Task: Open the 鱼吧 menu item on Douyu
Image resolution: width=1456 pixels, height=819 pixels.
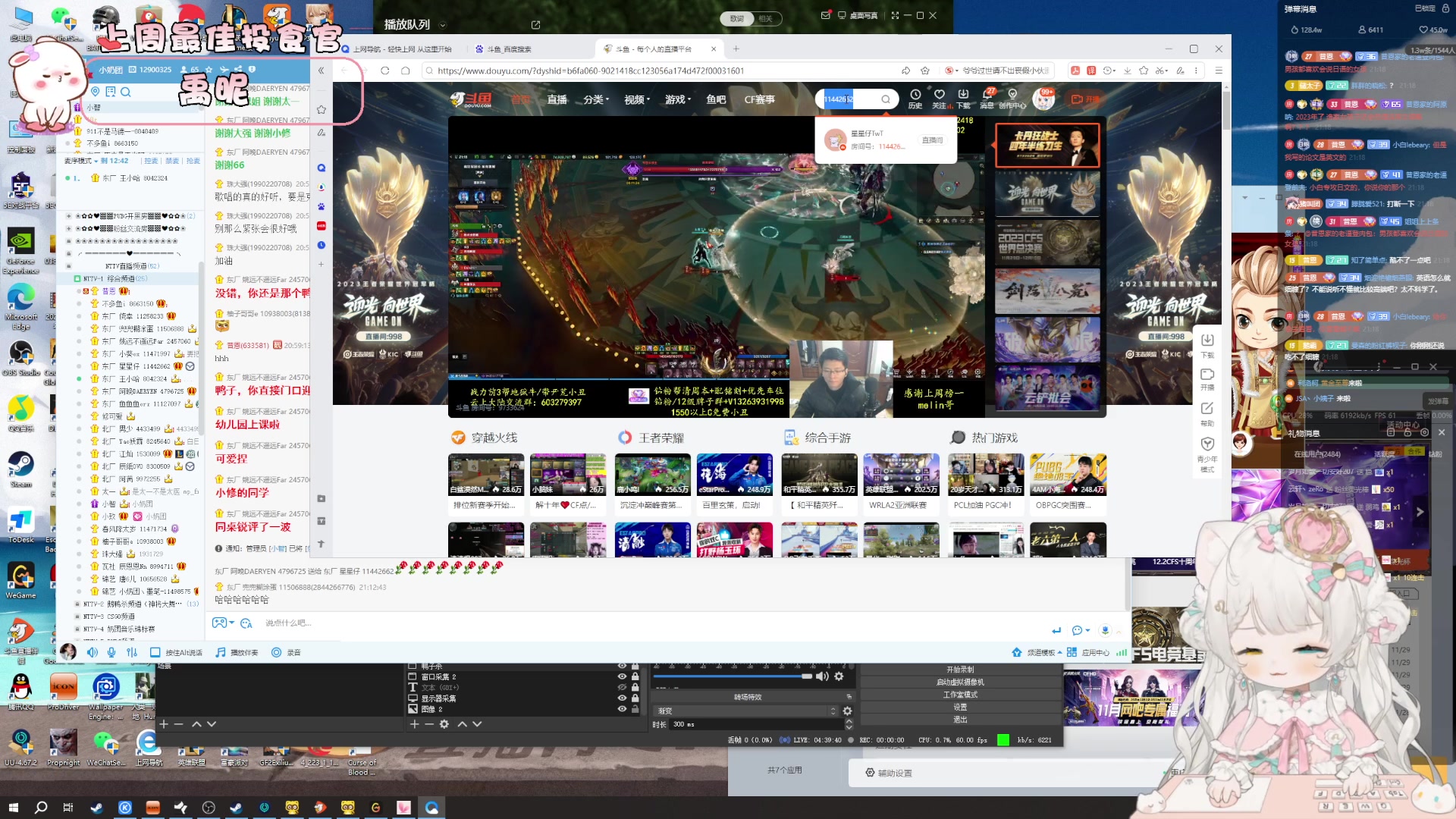Action: tap(716, 99)
